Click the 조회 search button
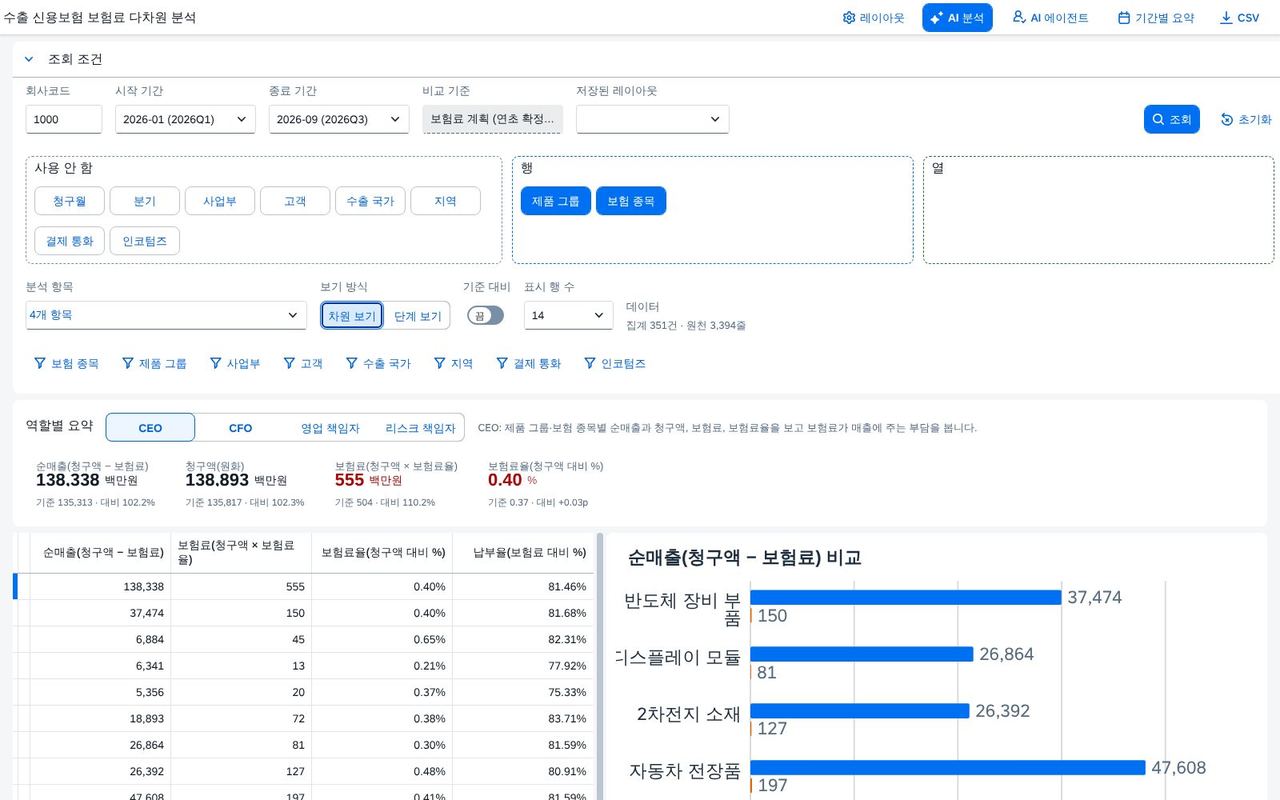 [1171, 119]
